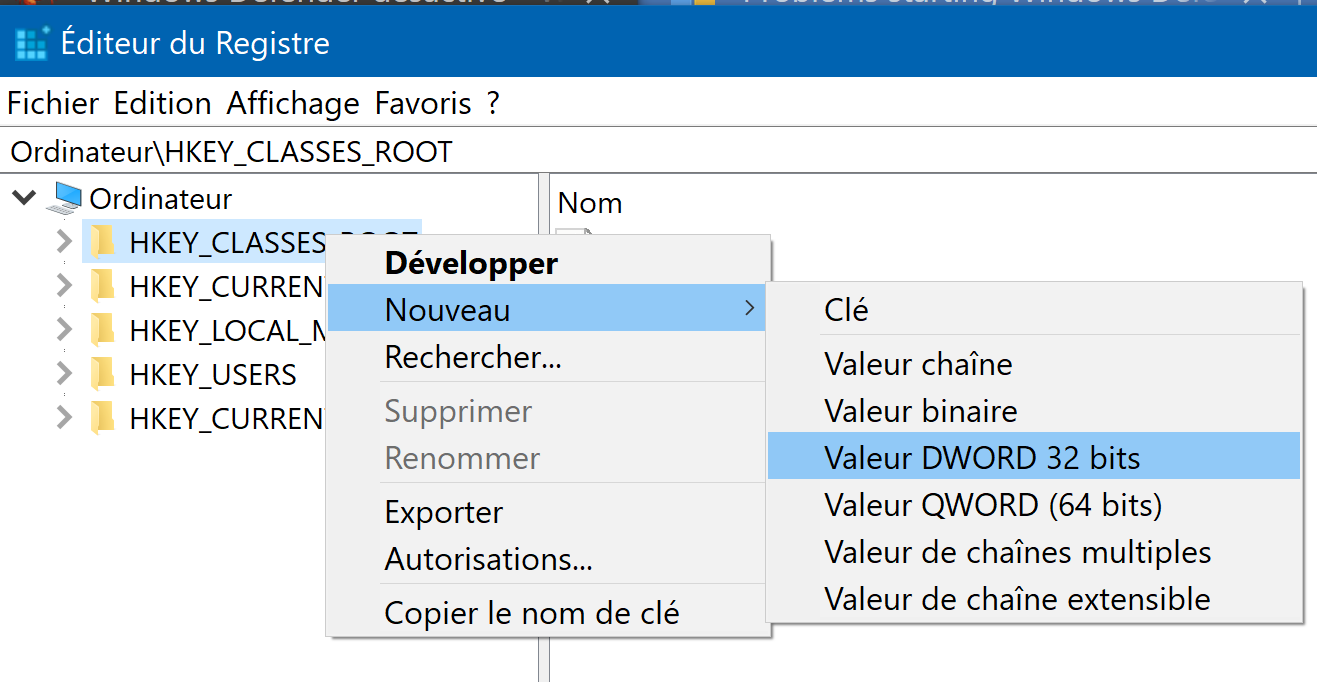Open the Affichage menu
The image size is (1317, 682).
[x=293, y=103]
